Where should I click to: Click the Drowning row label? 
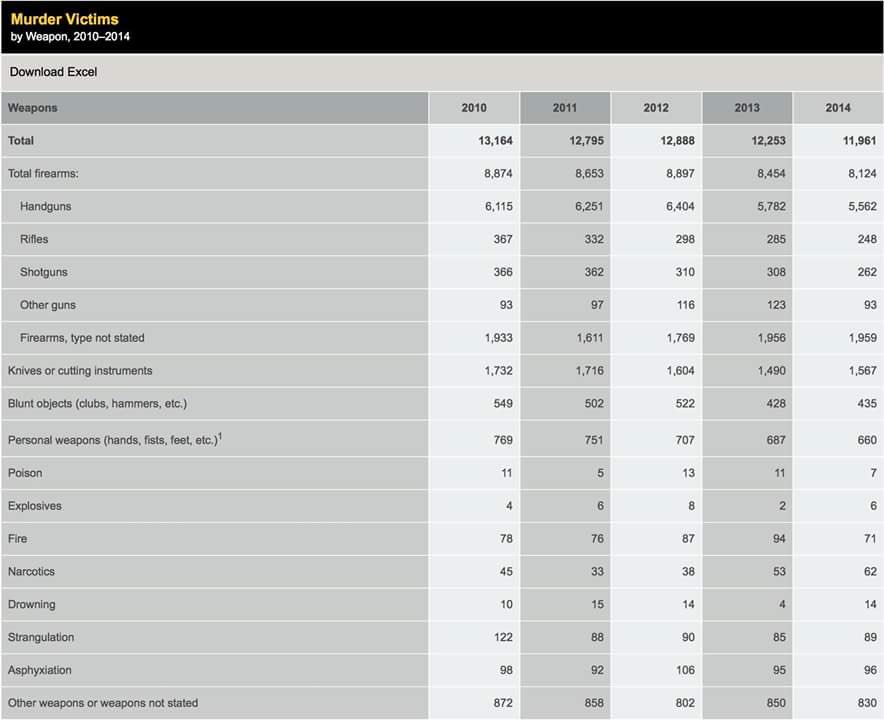[32, 604]
